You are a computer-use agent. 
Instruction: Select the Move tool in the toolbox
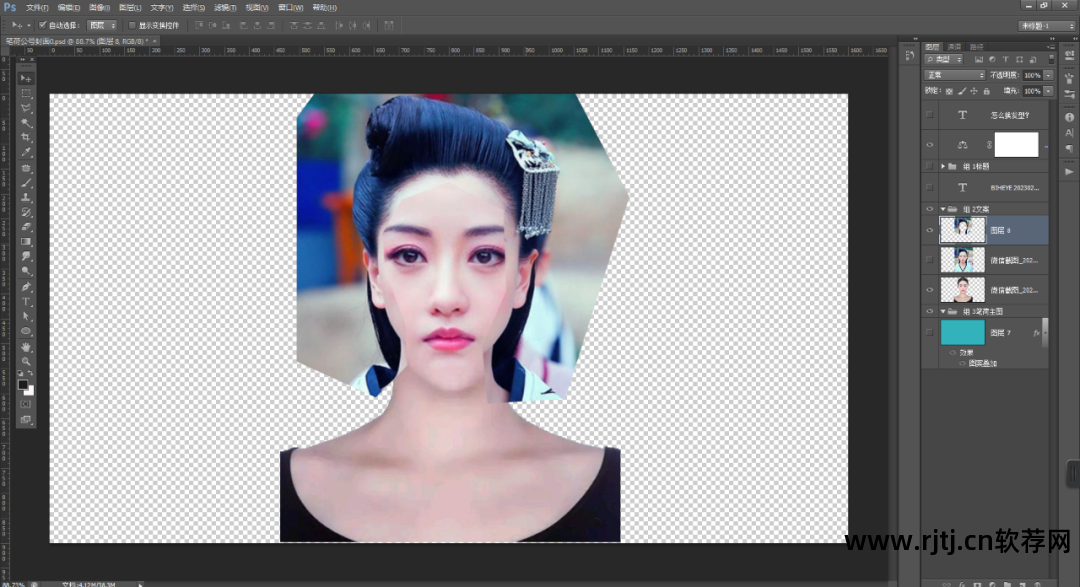click(27, 78)
